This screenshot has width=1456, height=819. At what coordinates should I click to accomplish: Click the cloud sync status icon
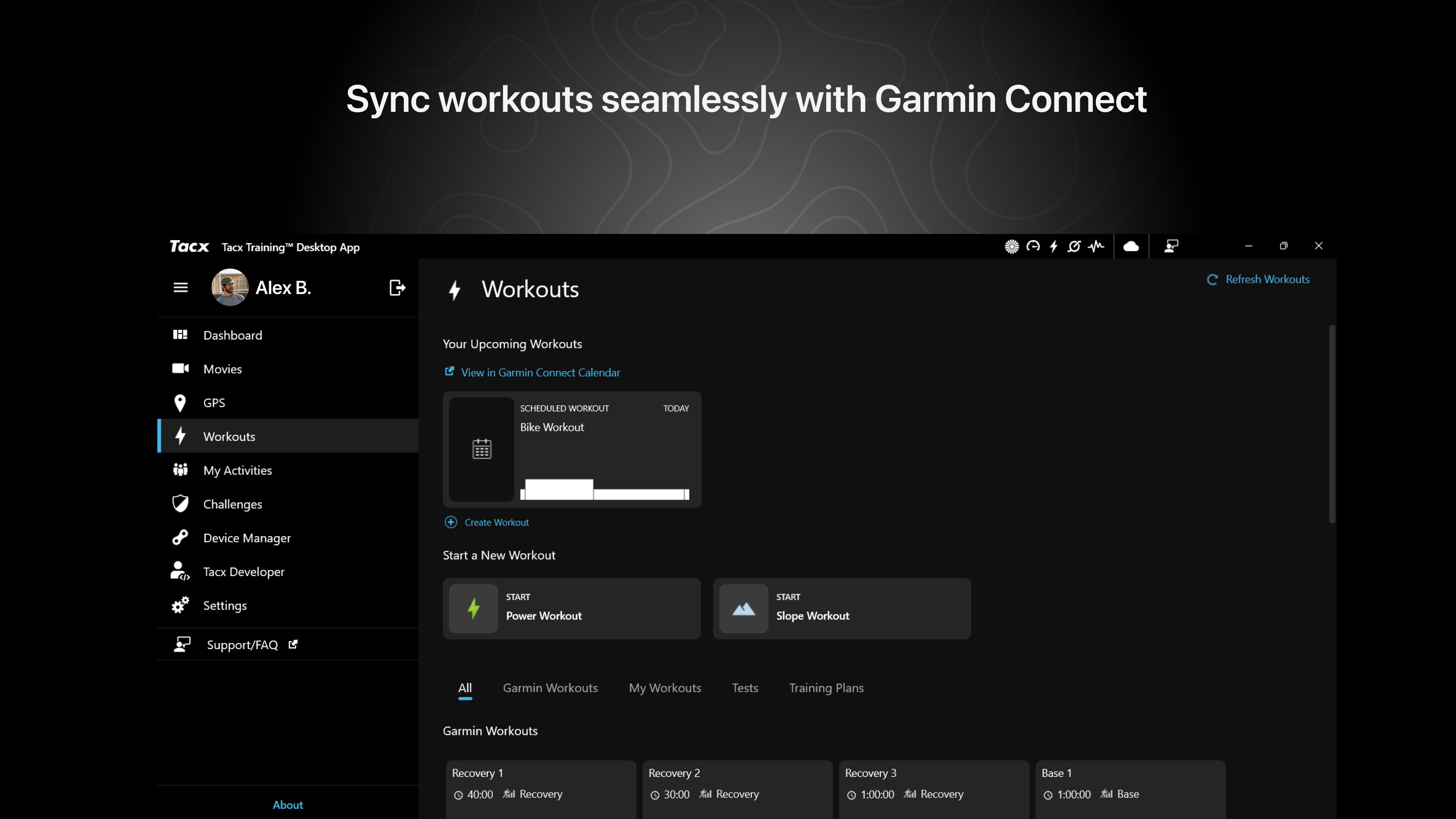point(1131,246)
